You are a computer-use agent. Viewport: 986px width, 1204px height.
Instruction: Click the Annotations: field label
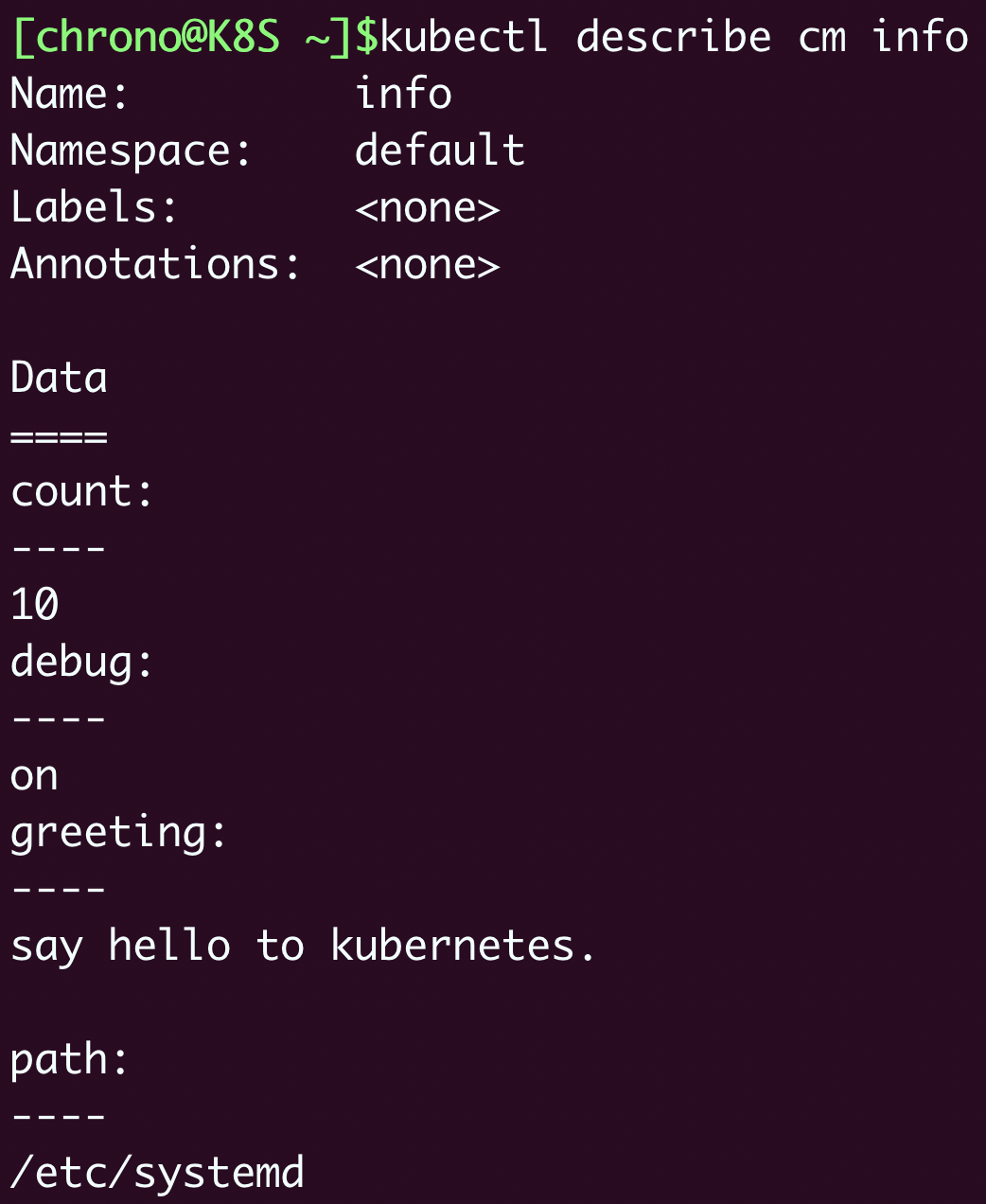click(x=155, y=265)
